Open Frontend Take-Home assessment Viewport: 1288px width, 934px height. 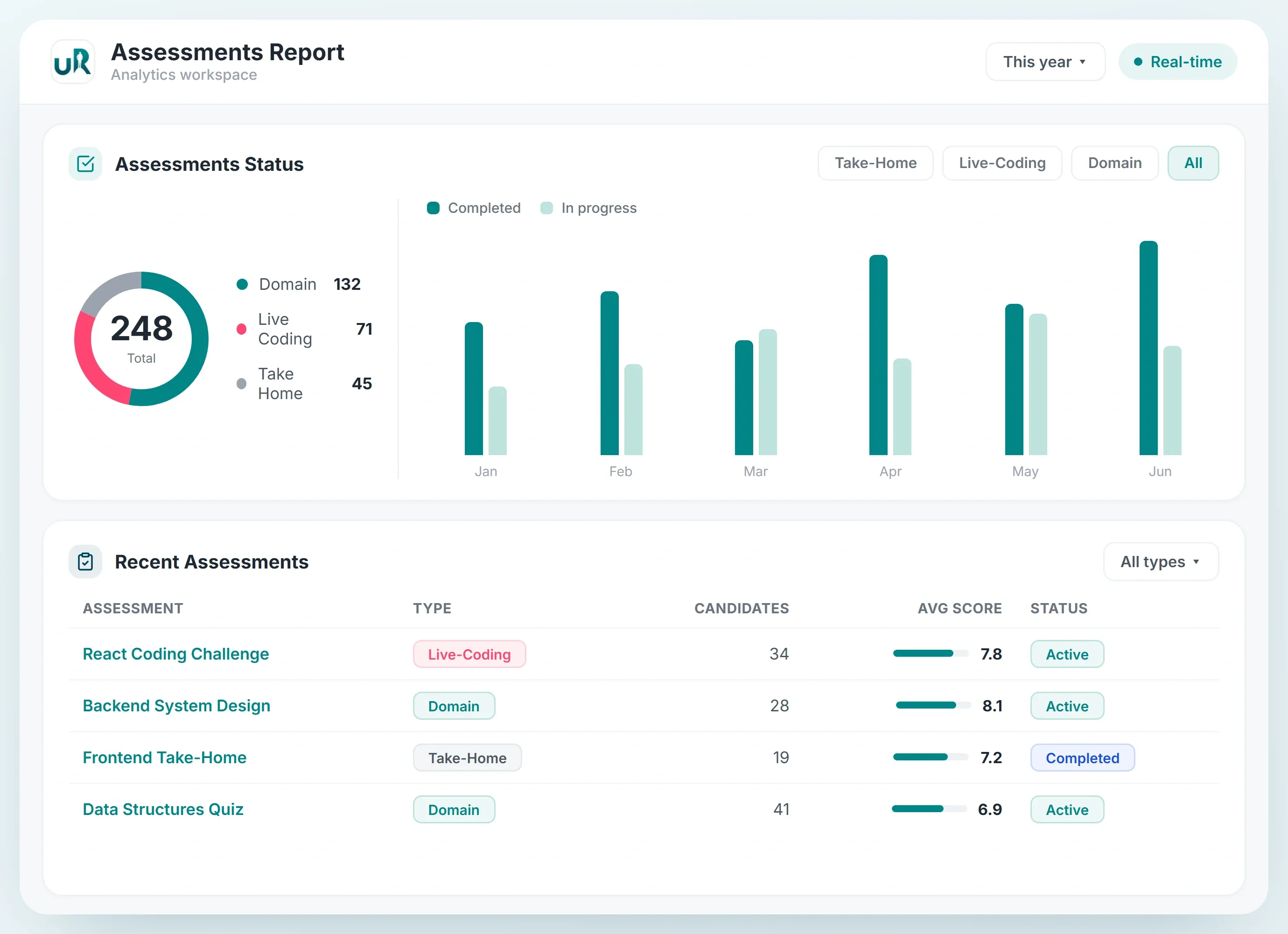coord(165,757)
